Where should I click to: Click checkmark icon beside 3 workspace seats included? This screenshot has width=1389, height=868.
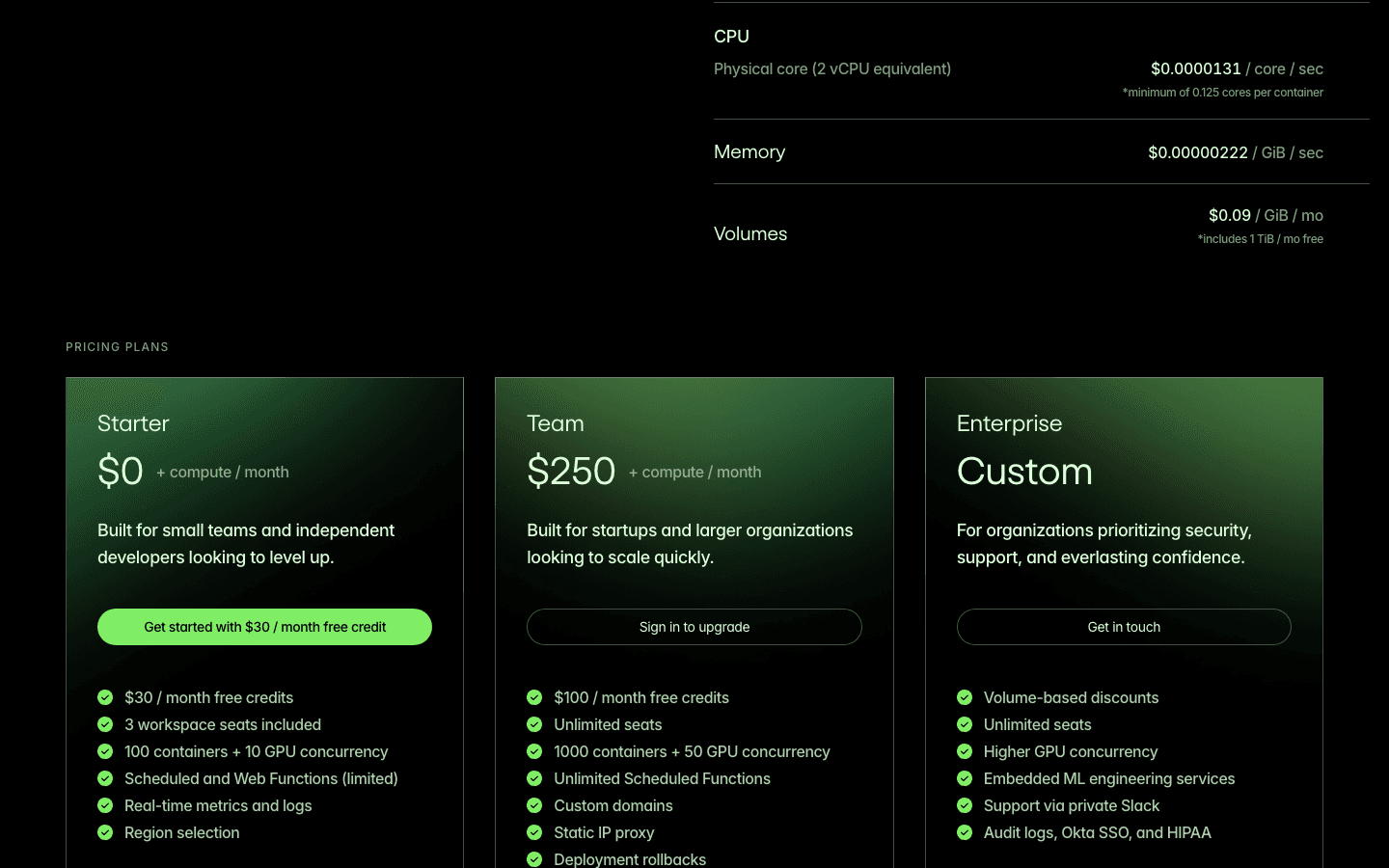click(x=105, y=724)
